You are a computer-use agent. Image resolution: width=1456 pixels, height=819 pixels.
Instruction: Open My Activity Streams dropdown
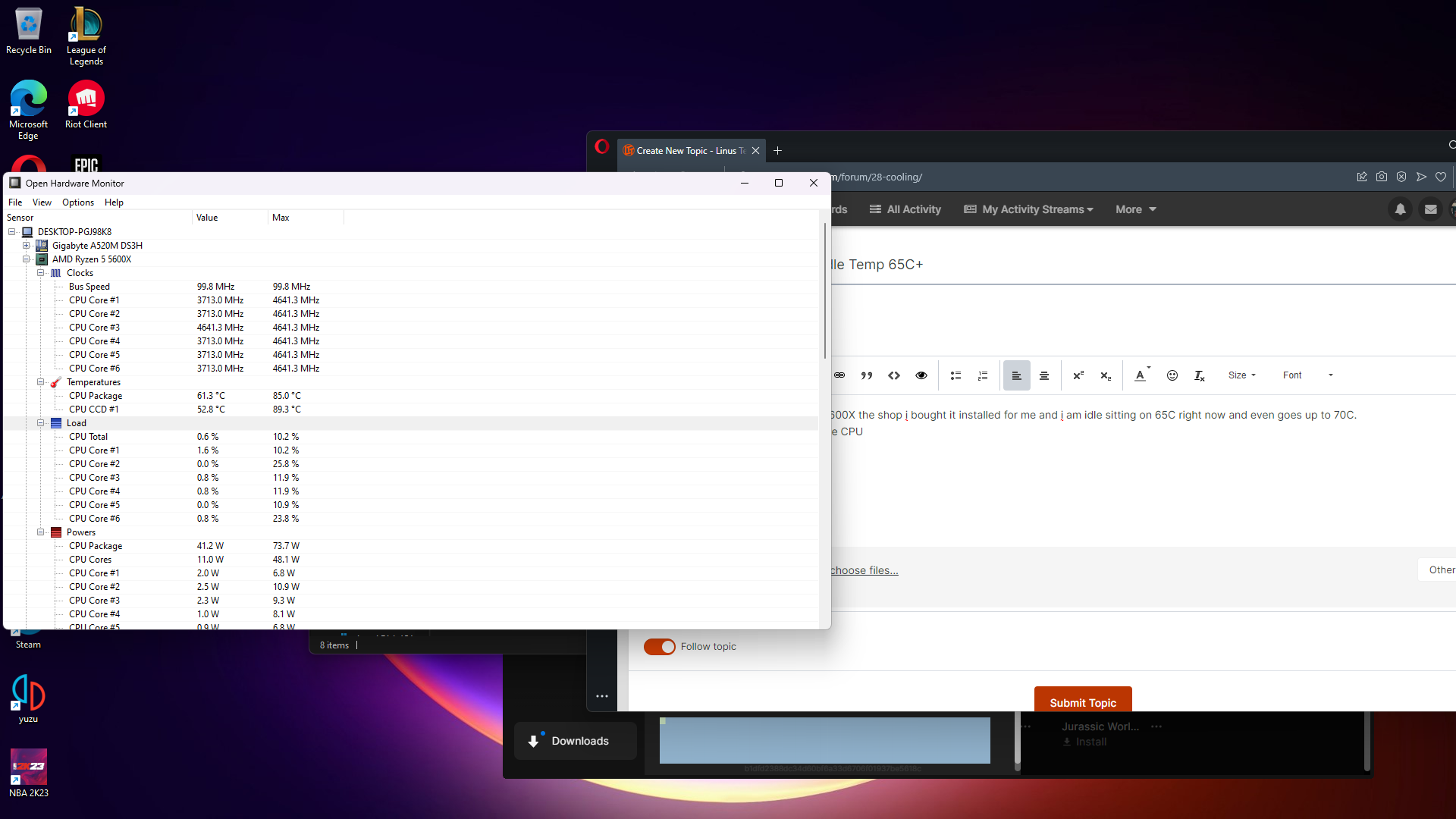[x=1028, y=209]
